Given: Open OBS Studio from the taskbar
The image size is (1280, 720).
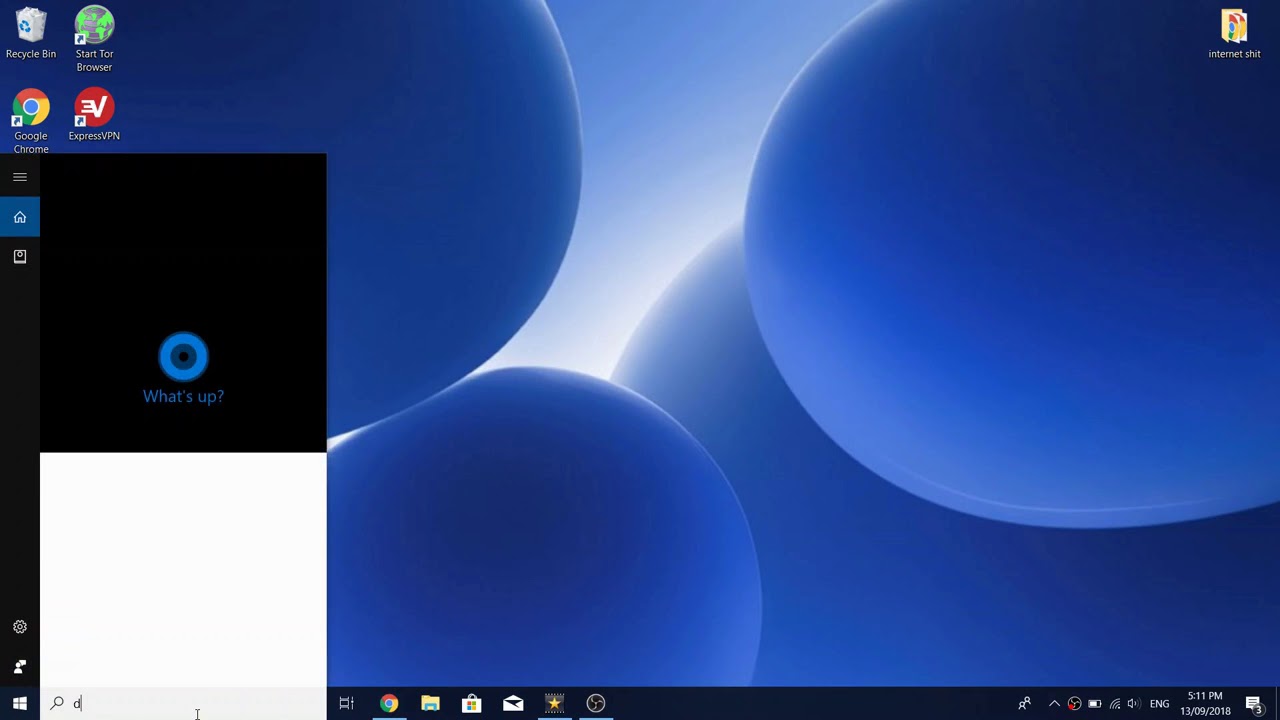Looking at the screenshot, I should pos(596,703).
